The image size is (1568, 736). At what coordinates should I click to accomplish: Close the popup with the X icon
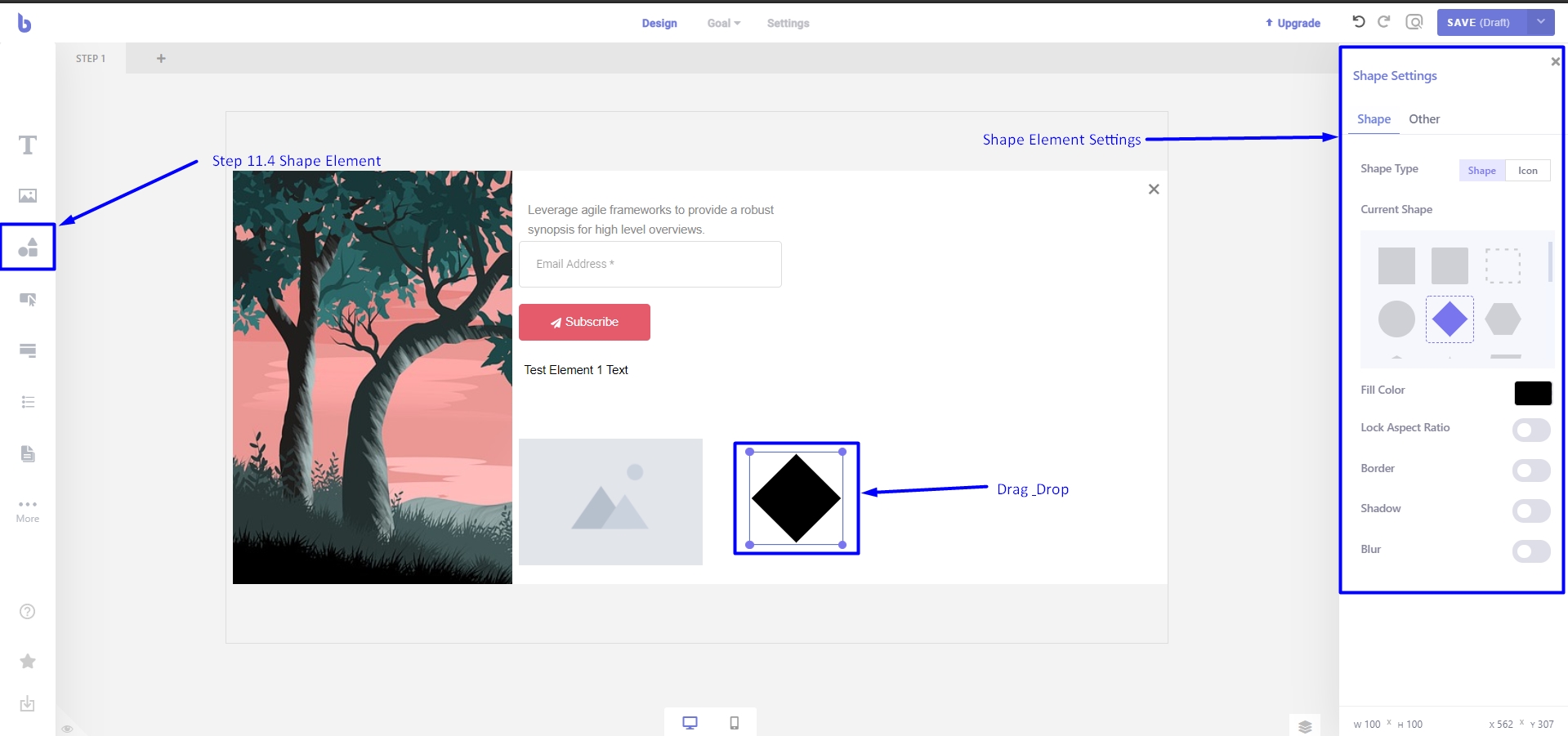[1154, 190]
